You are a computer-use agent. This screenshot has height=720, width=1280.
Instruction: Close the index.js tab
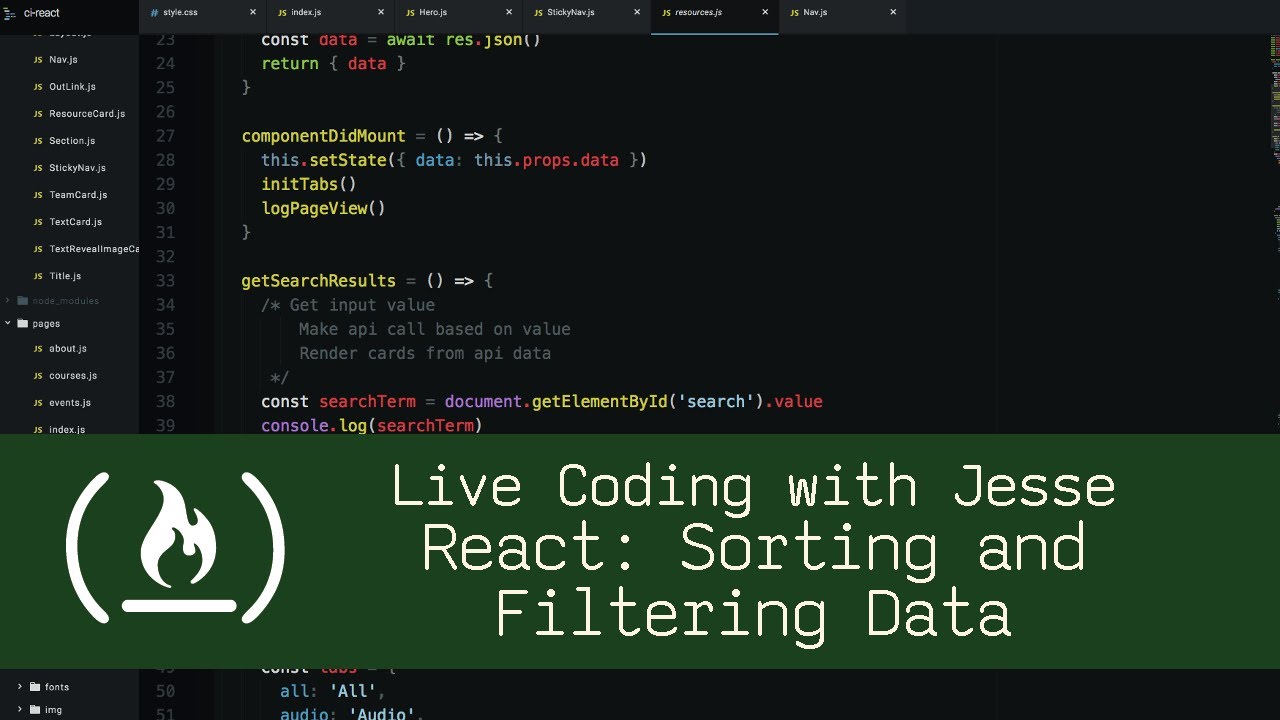pyautogui.click(x=381, y=12)
